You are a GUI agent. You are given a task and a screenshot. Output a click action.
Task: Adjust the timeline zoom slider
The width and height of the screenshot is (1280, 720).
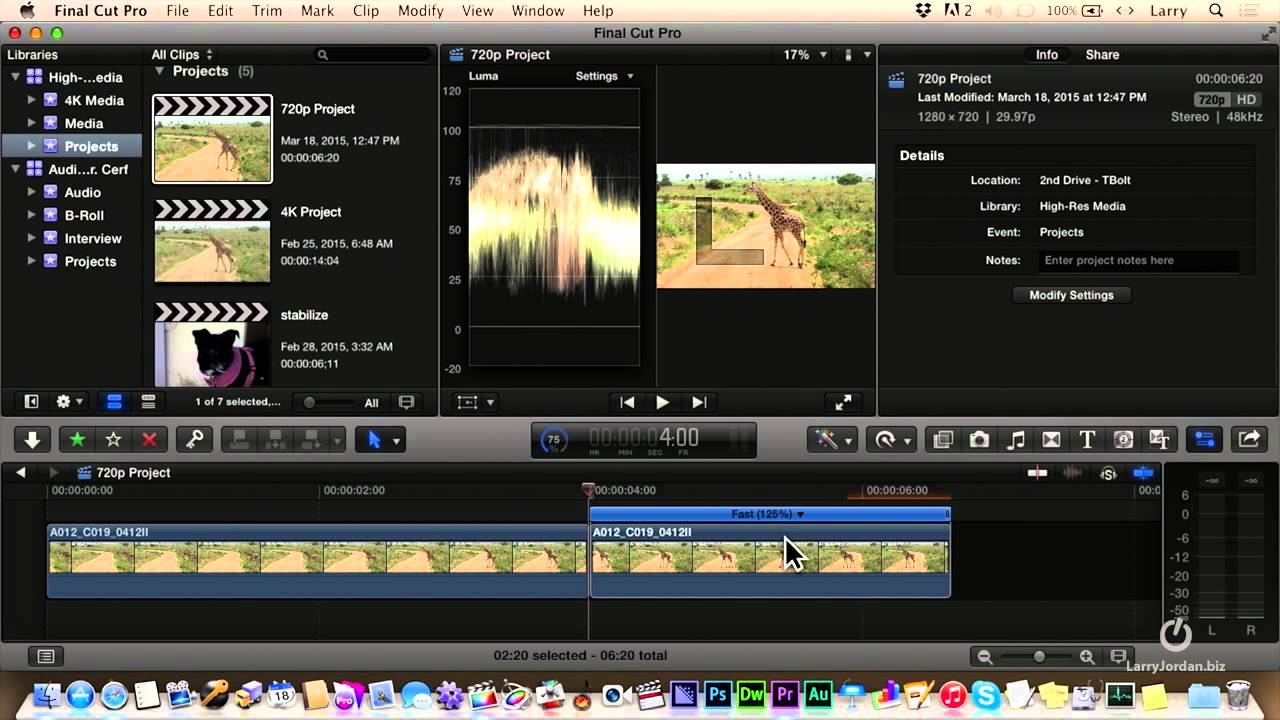coord(1037,657)
